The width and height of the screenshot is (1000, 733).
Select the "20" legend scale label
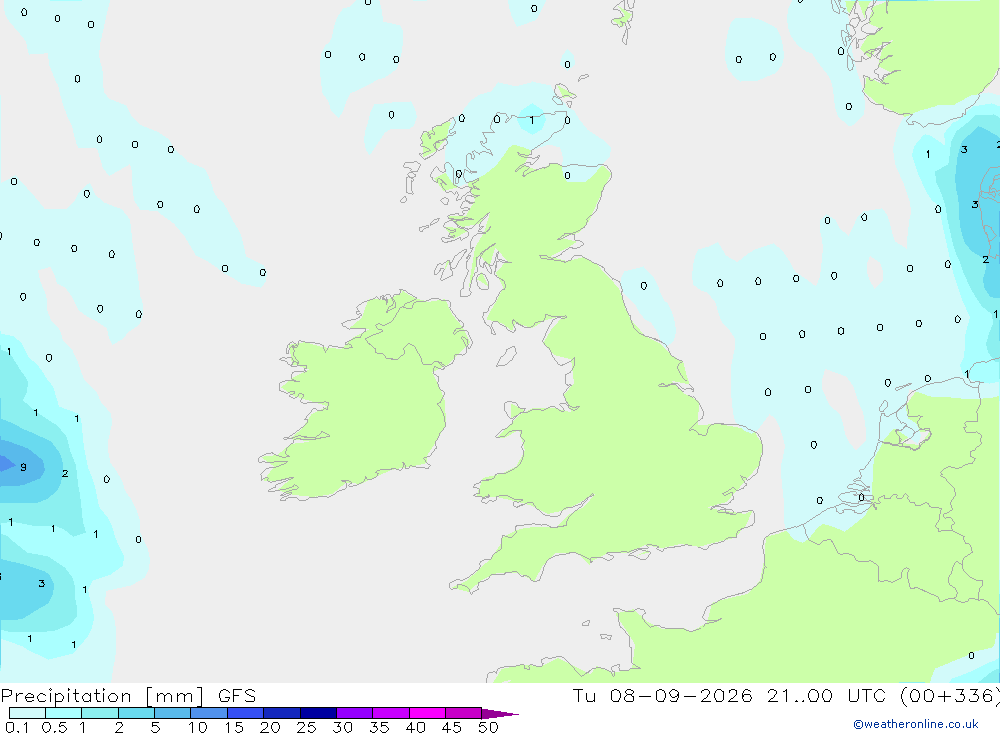(x=270, y=727)
